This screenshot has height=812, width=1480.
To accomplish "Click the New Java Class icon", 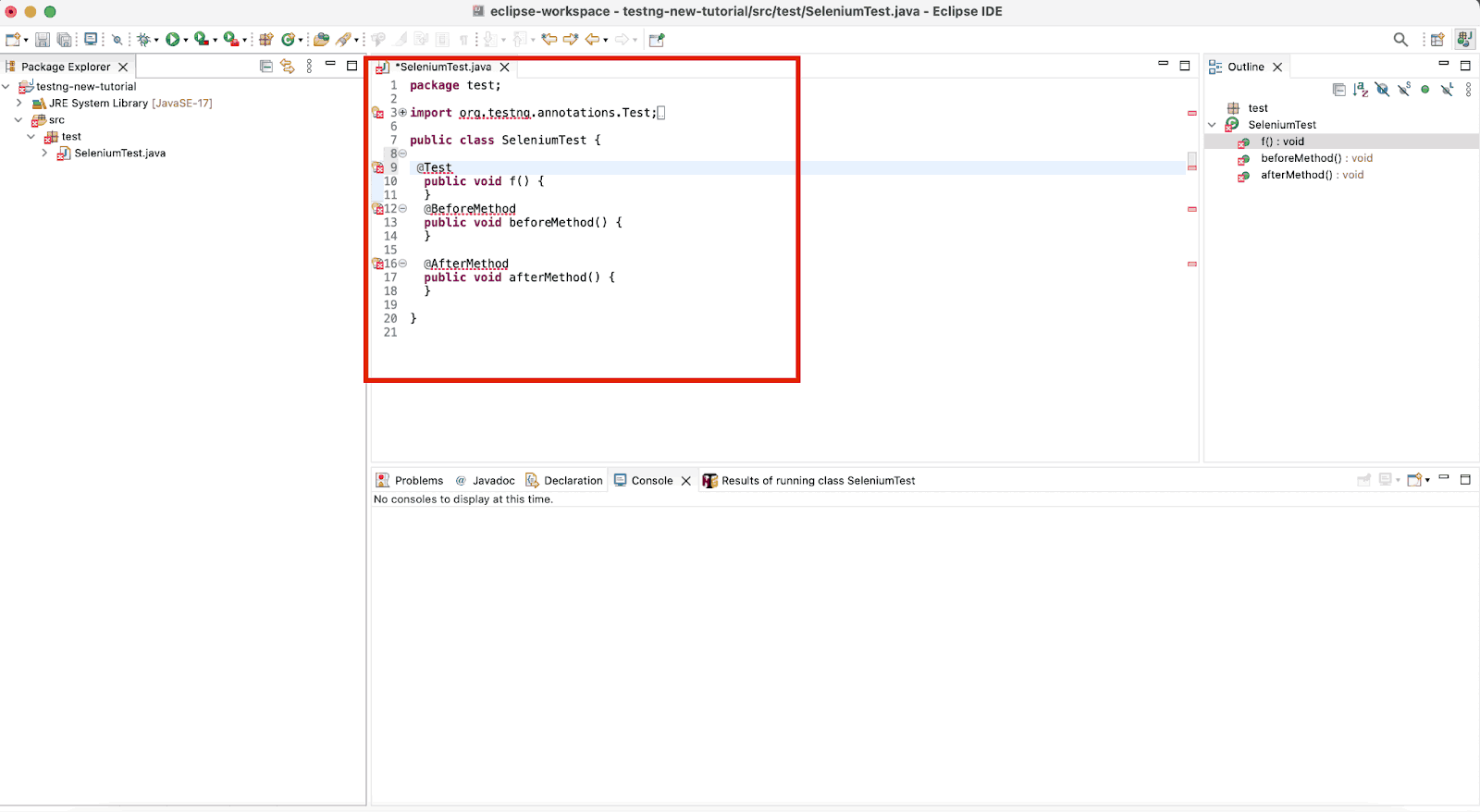I will (x=289, y=40).
